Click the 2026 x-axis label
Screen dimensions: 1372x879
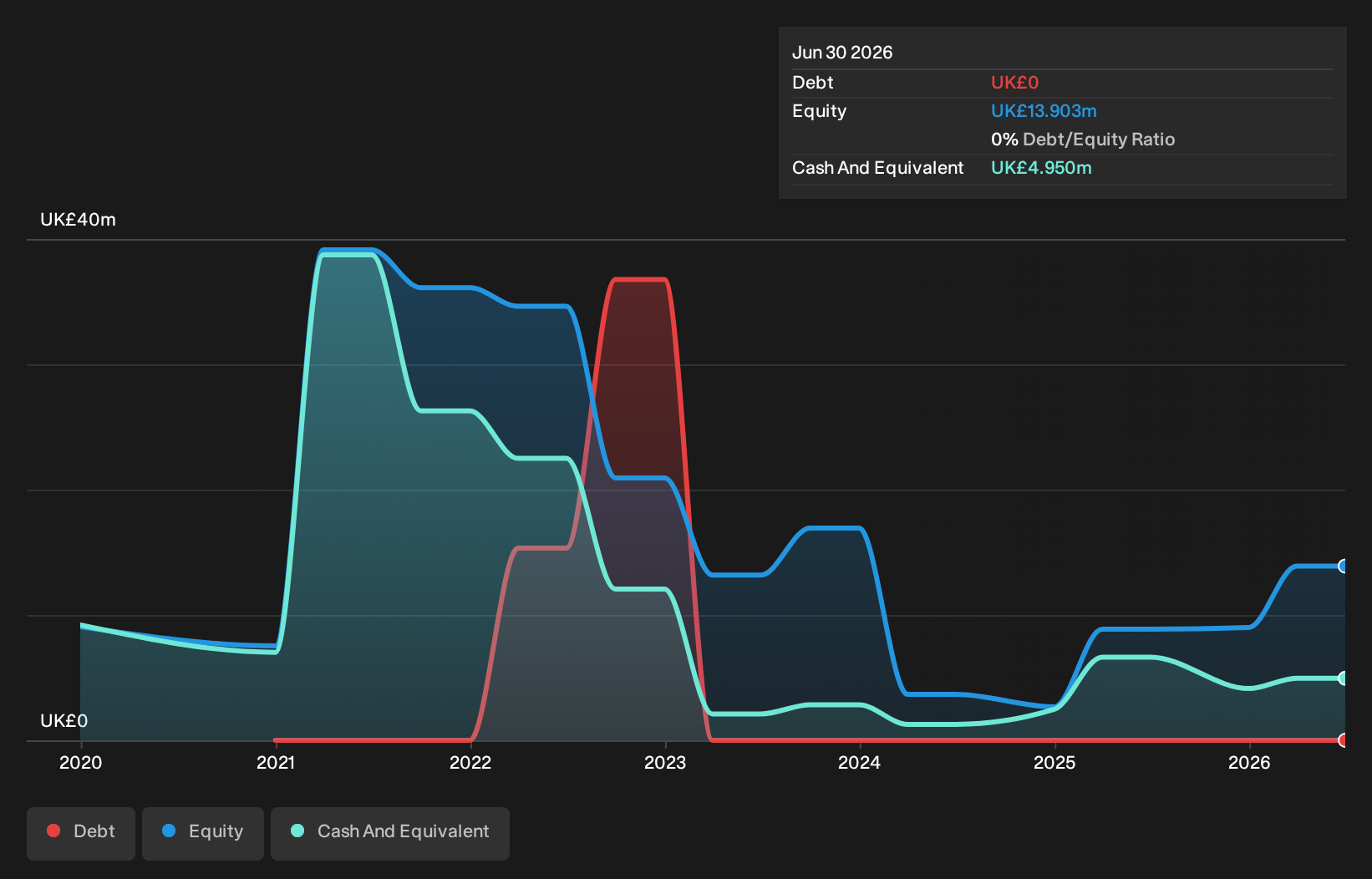(1249, 763)
